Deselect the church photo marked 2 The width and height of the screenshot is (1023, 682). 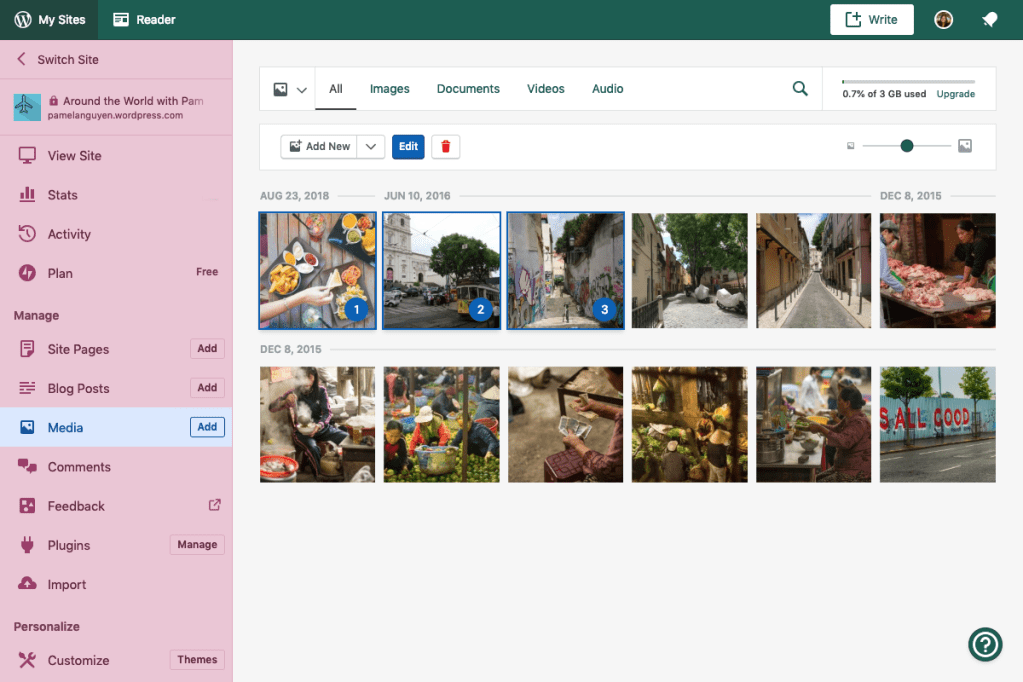point(441,270)
